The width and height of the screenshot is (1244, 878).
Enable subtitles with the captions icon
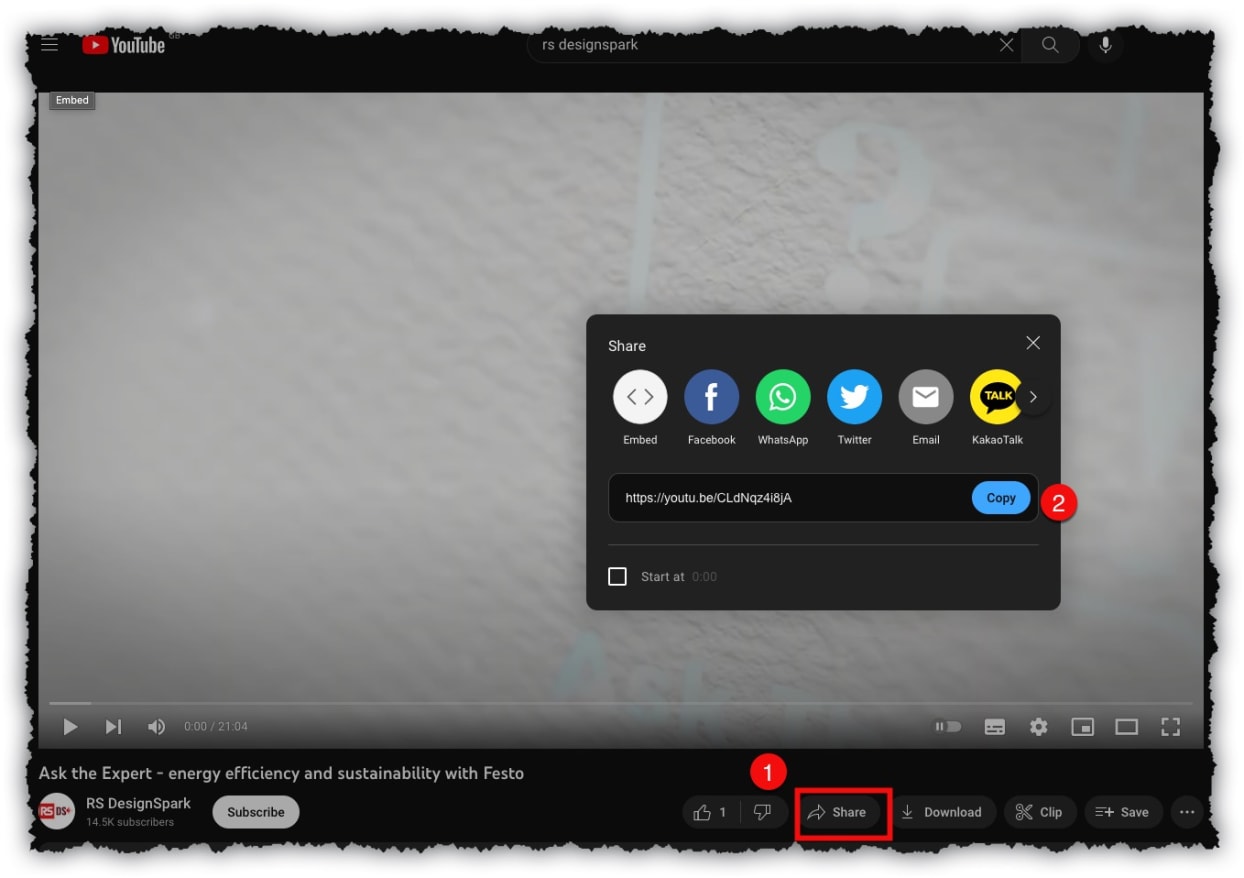tap(994, 727)
